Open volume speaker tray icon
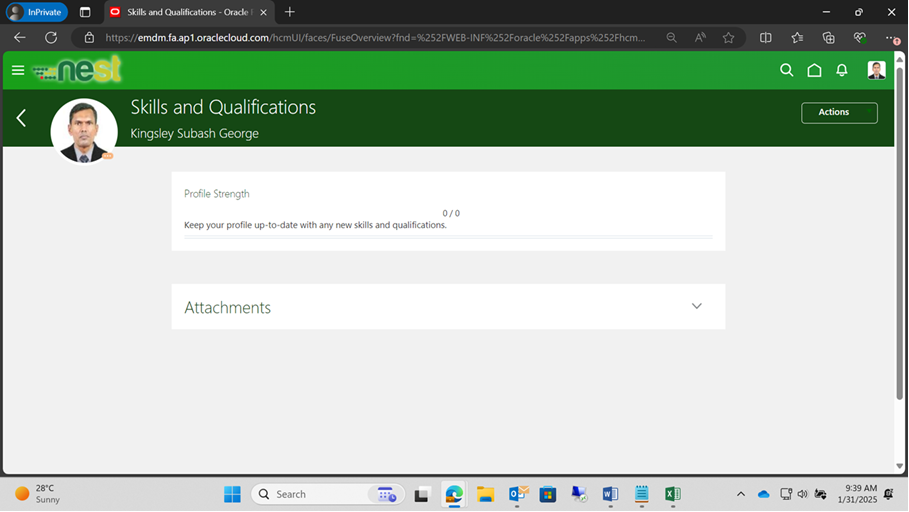 click(x=802, y=494)
